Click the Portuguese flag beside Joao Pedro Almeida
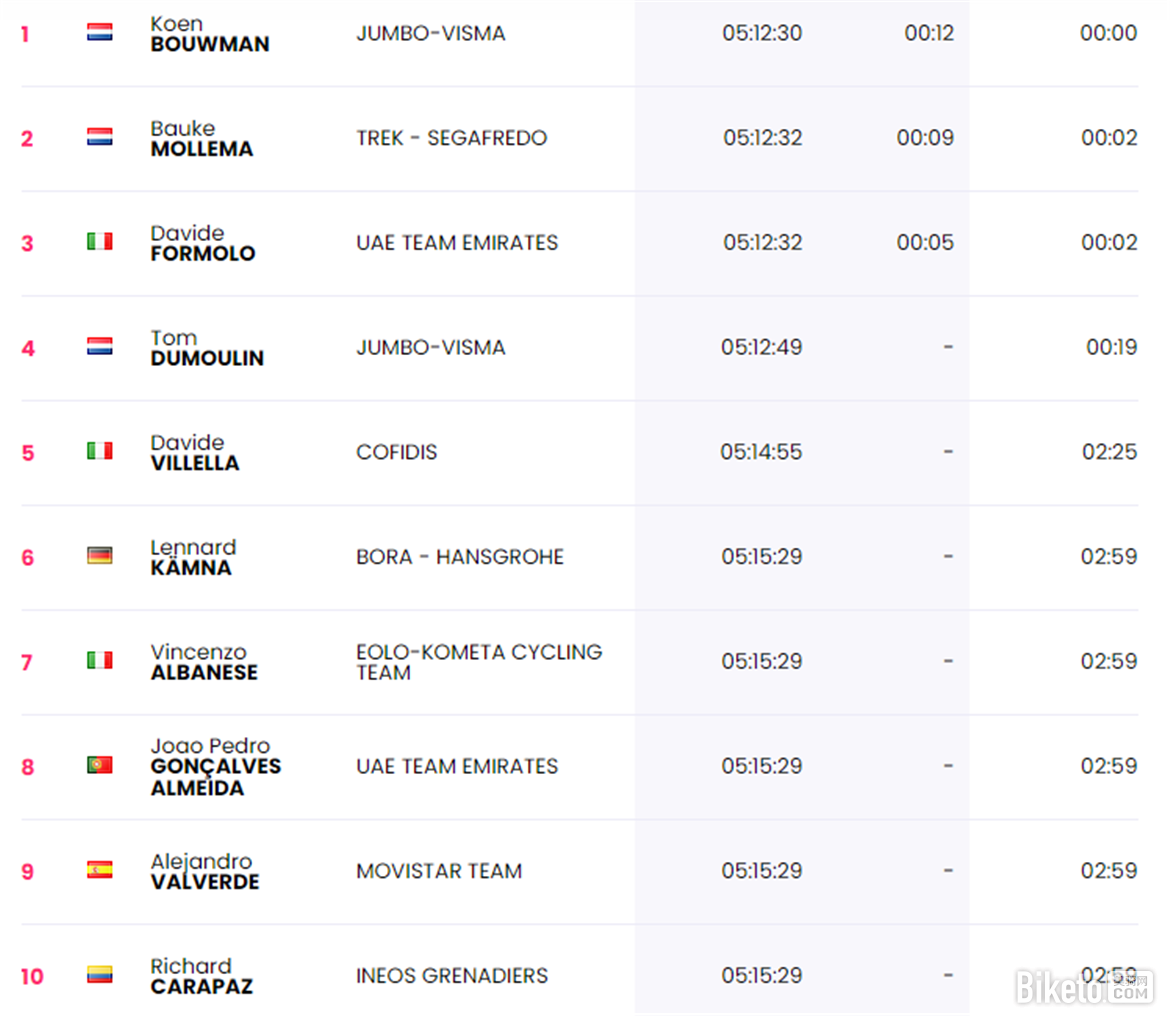1170x1016 pixels. pyautogui.click(x=99, y=765)
